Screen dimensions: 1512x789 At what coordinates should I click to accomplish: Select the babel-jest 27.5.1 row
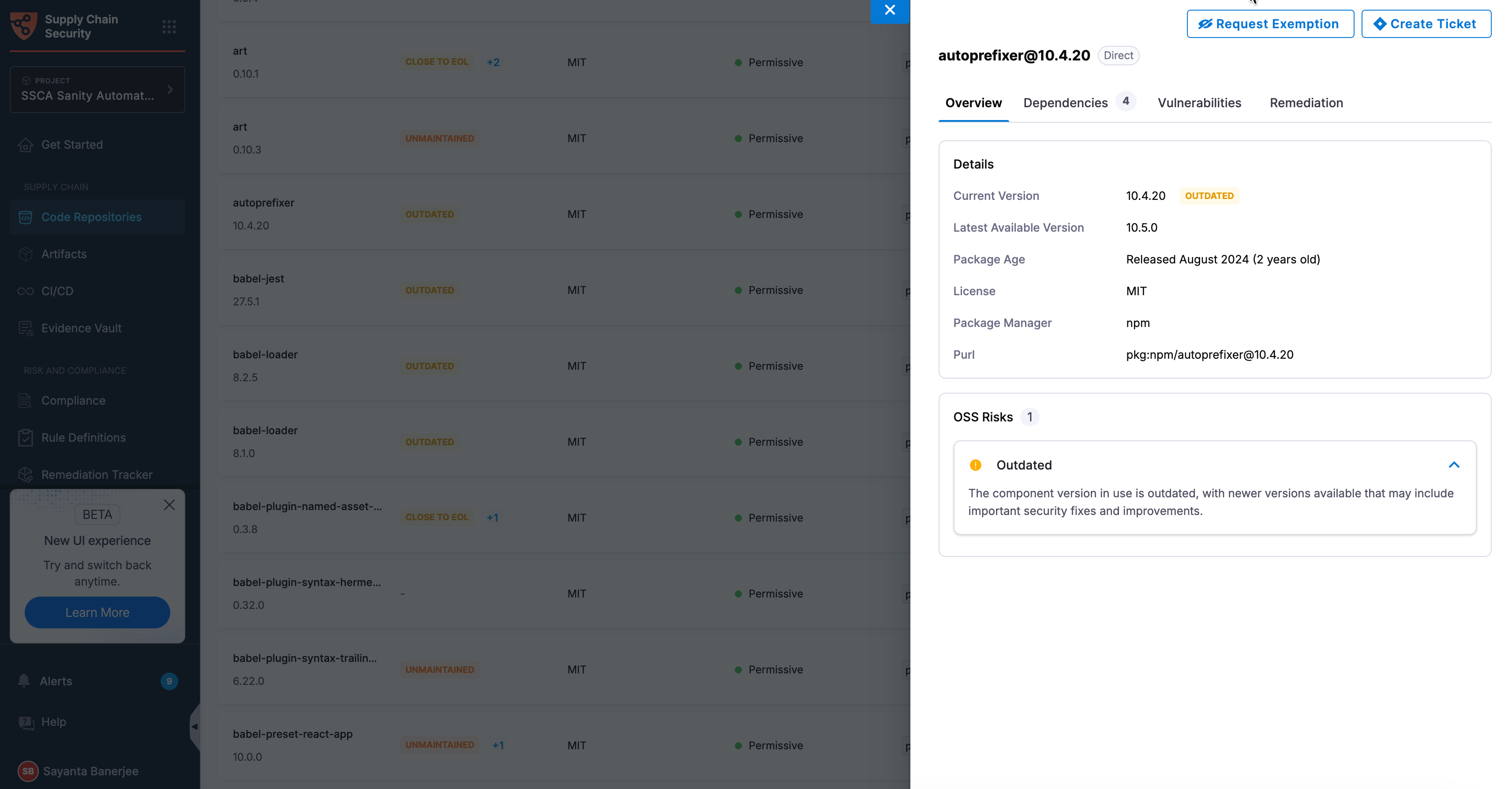point(565,290)
